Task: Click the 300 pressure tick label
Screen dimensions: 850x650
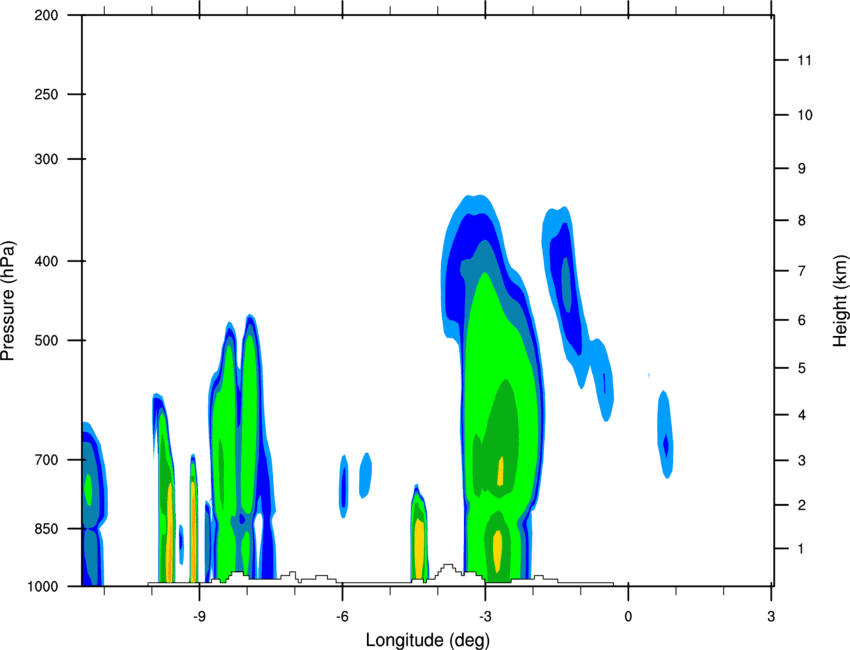Action: coord(46,159)
